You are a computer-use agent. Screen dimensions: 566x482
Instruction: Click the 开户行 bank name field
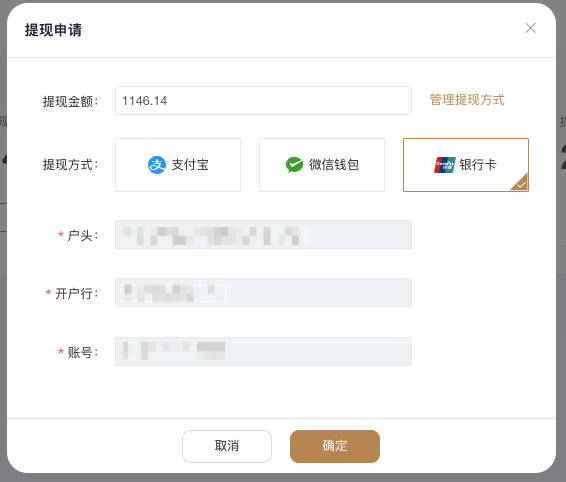point(263,292)
